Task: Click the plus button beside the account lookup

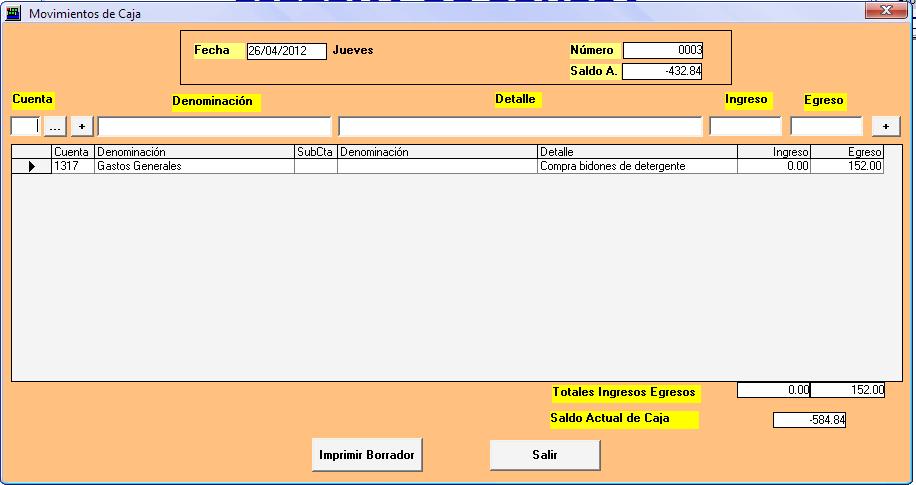Action: [x=82, y=126]
